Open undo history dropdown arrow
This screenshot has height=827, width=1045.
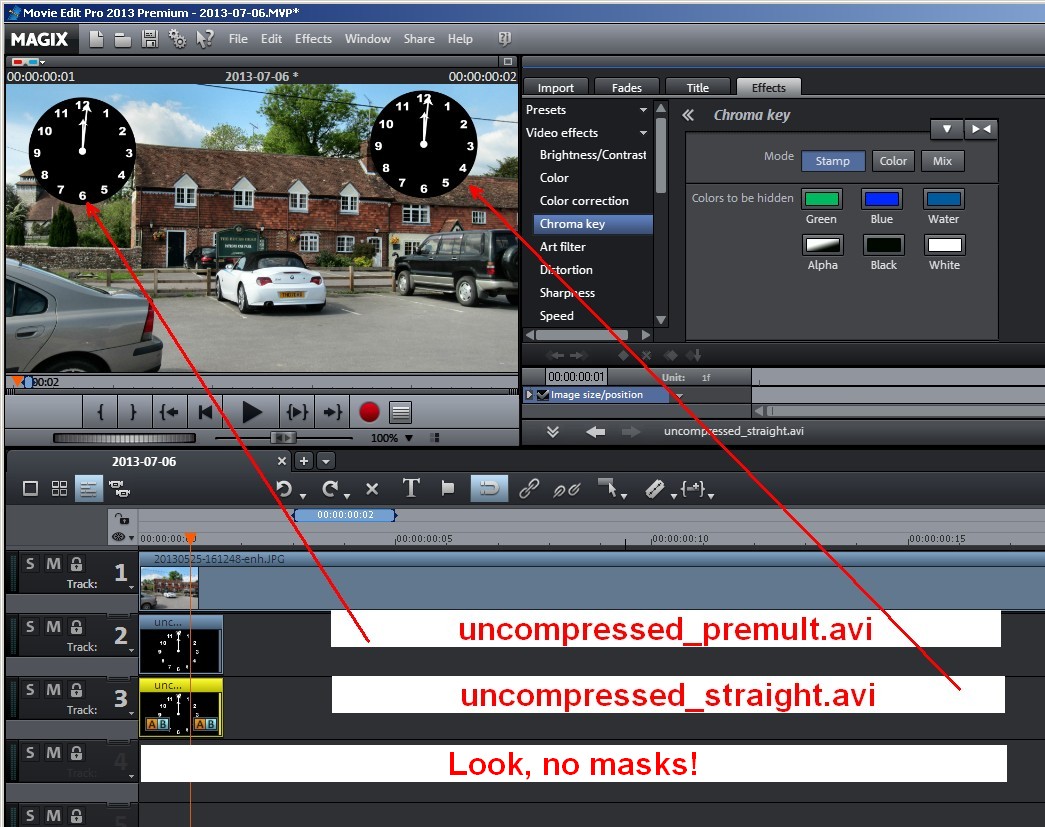(x=303, y=496)
